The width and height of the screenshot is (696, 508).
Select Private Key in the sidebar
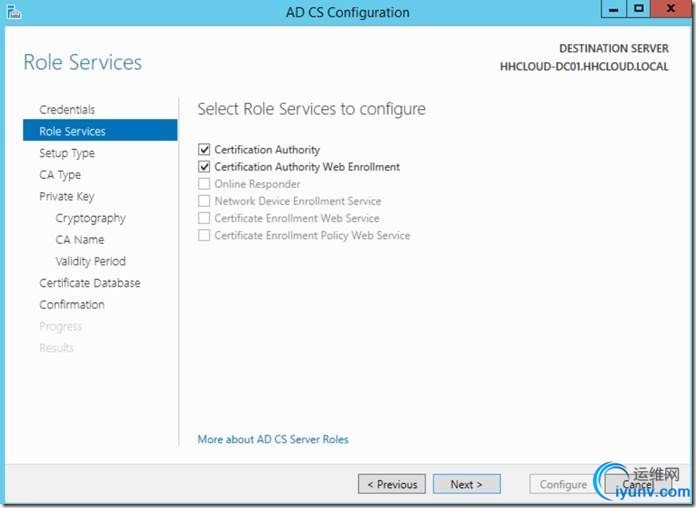click(x=66, y=197)
